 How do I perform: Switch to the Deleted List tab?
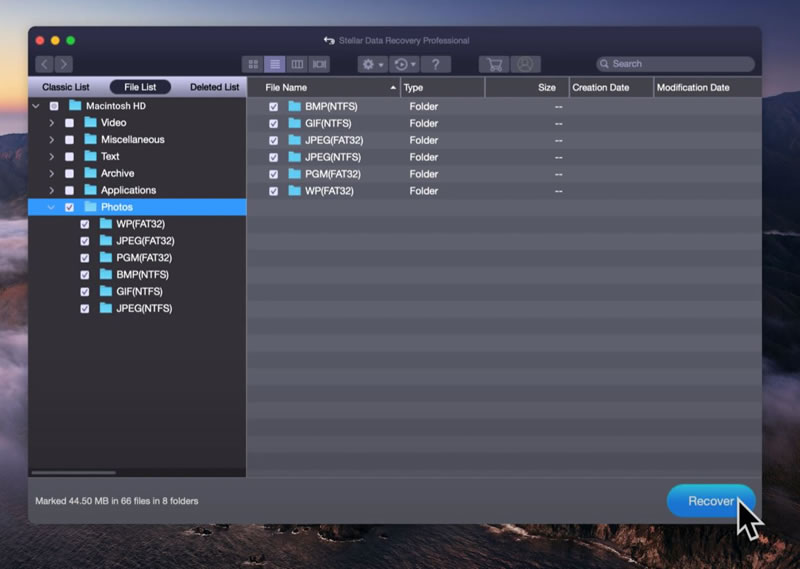coord(214,87)
